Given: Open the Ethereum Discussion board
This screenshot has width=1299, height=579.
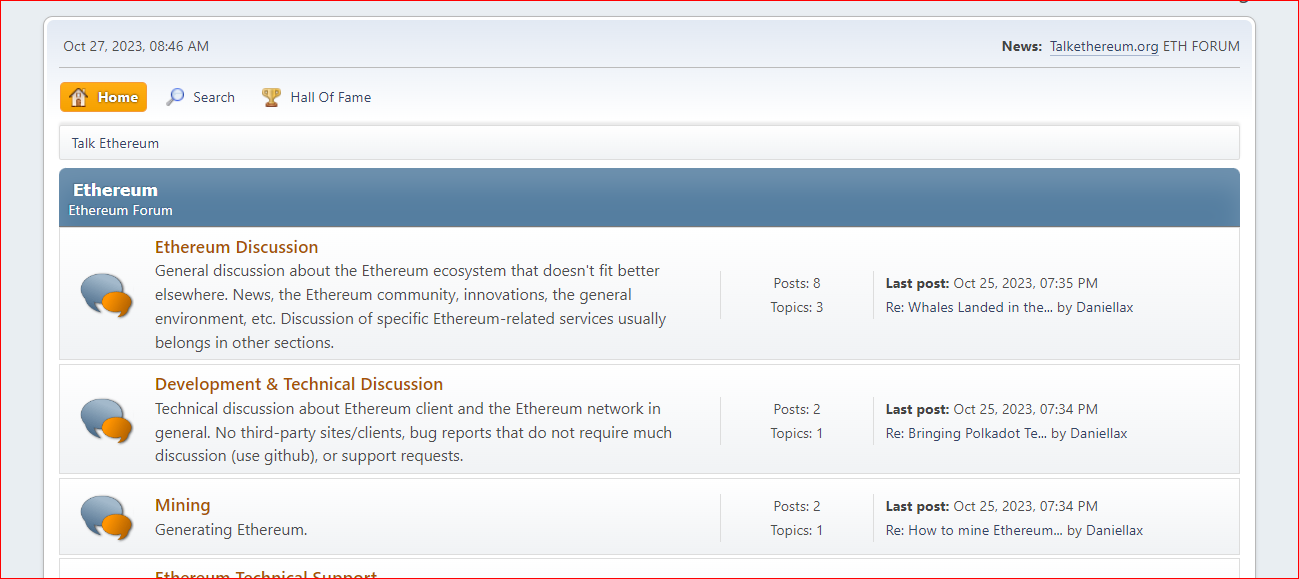Looking at the screenshot, I should click(236, 247).
